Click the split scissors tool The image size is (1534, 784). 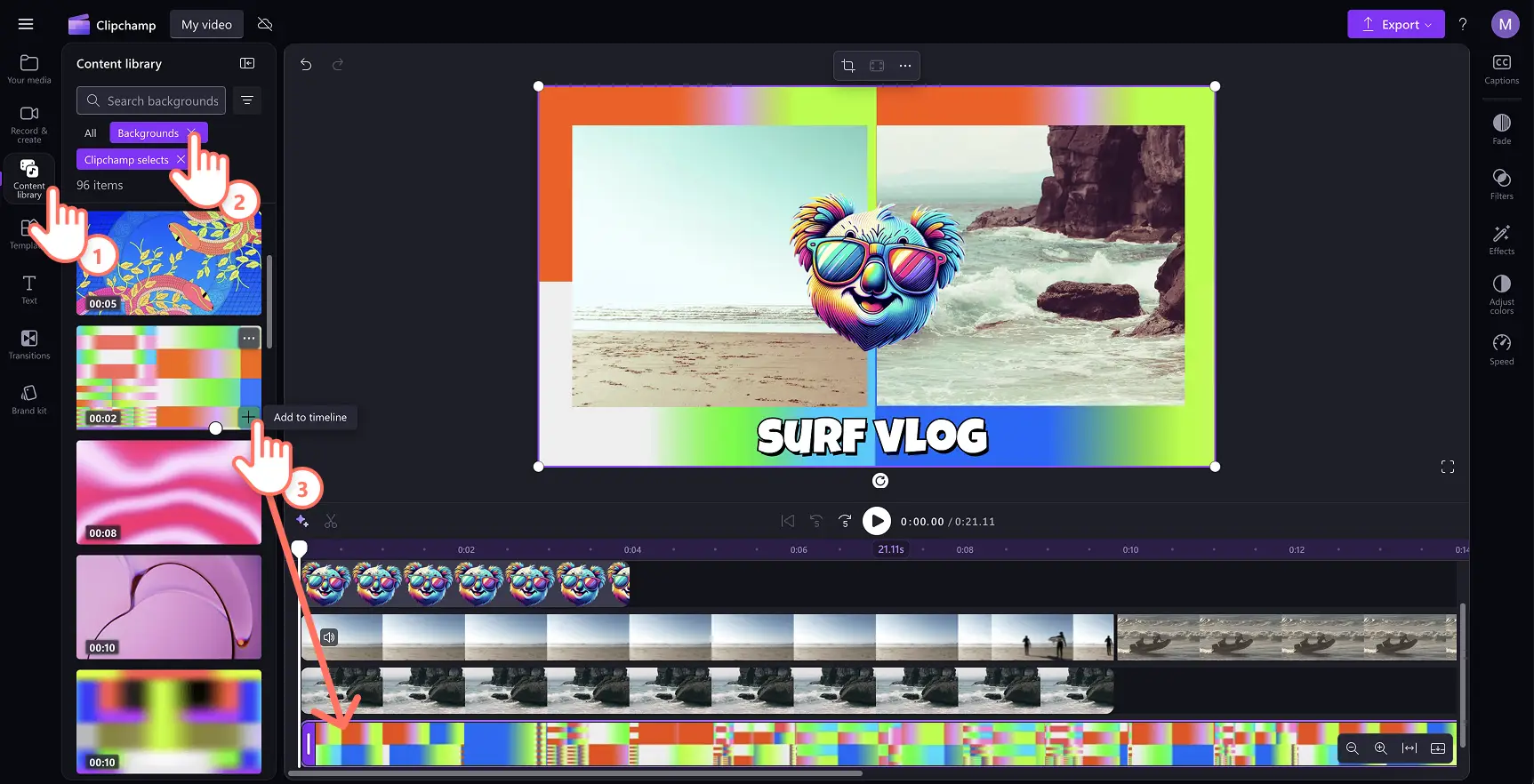tap(331, 521)
